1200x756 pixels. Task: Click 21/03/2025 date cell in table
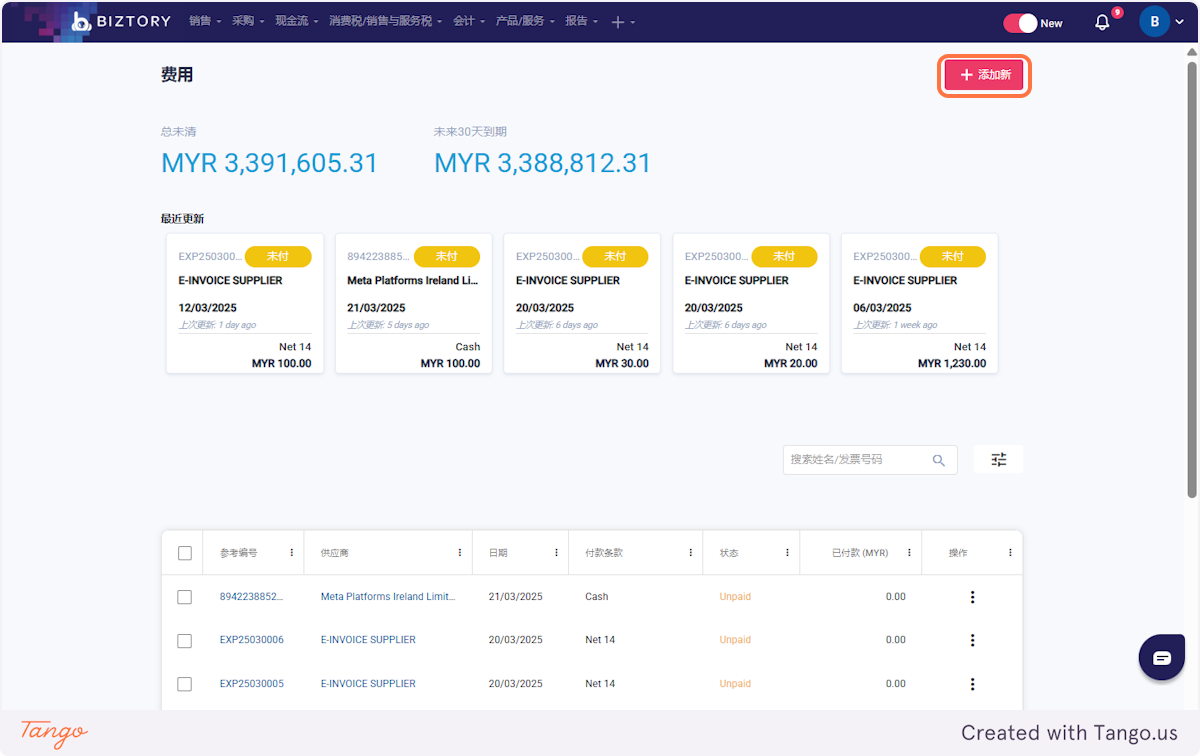pos(516,597)
